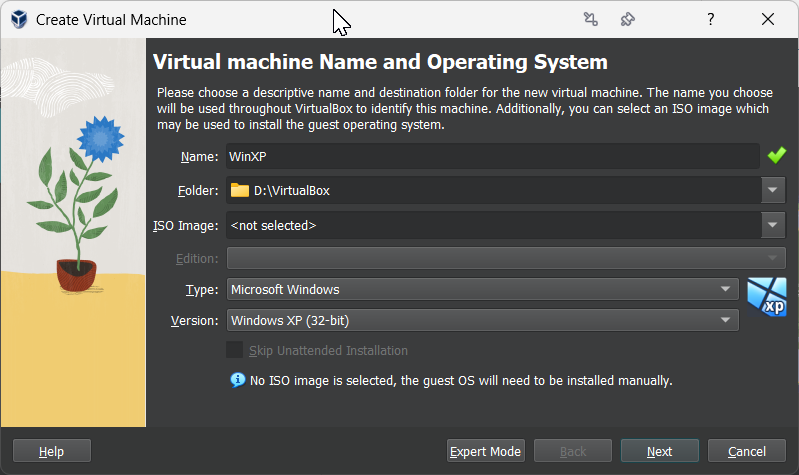This screenshot has width=799, height=475.
Task: Close the Create Virtual Machine dialog
Action: click(x=767, y=19)
